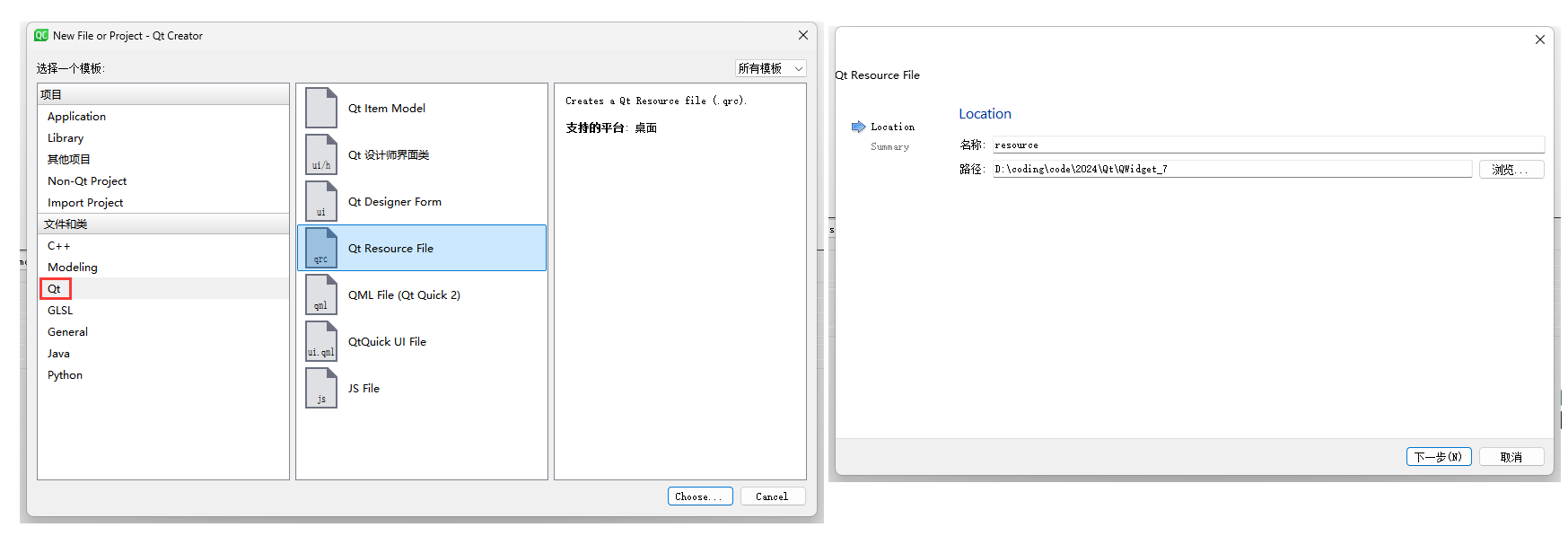Viewport: 1568px width, 536px height.
Task: Select 其他项目 project category
Action: pyautogui.click(x=162, y=160)
